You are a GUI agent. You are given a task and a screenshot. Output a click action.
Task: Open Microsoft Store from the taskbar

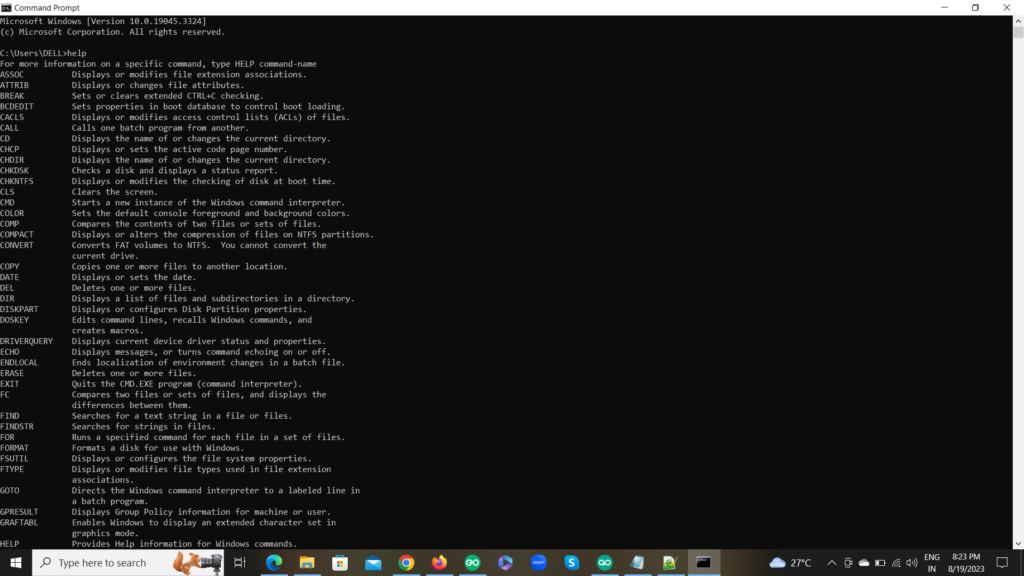[340, 562]
